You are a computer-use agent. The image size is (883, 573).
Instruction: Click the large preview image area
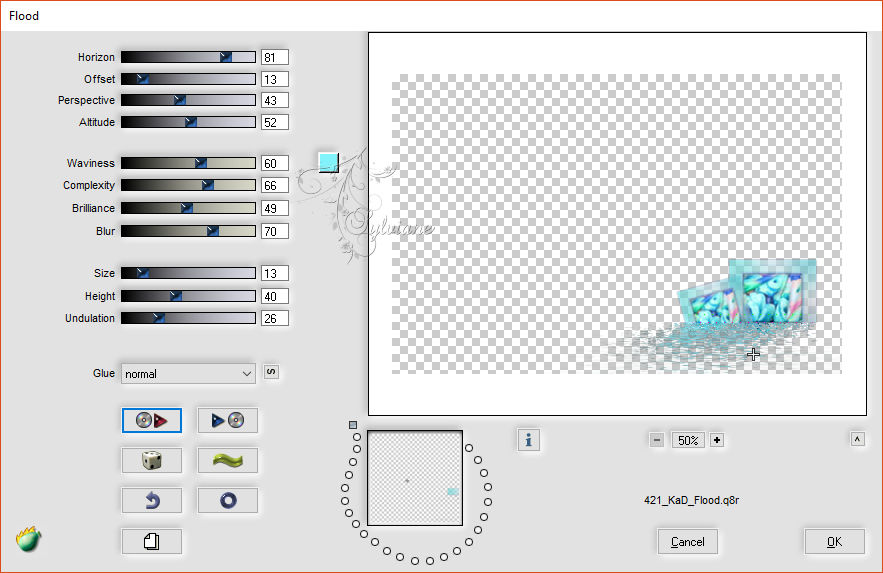tap(617, 224)
